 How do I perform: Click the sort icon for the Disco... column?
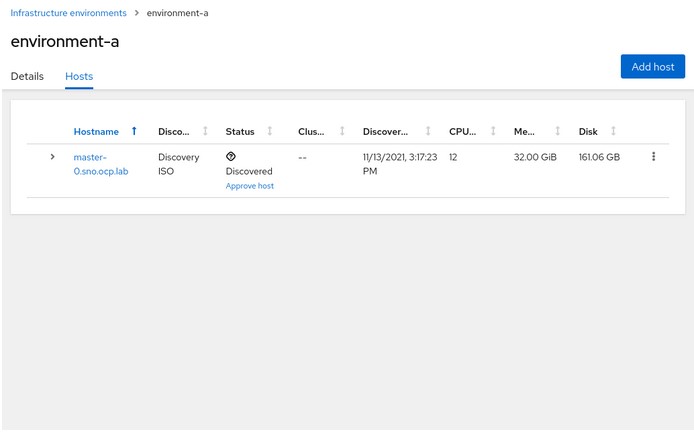[205, 131]
